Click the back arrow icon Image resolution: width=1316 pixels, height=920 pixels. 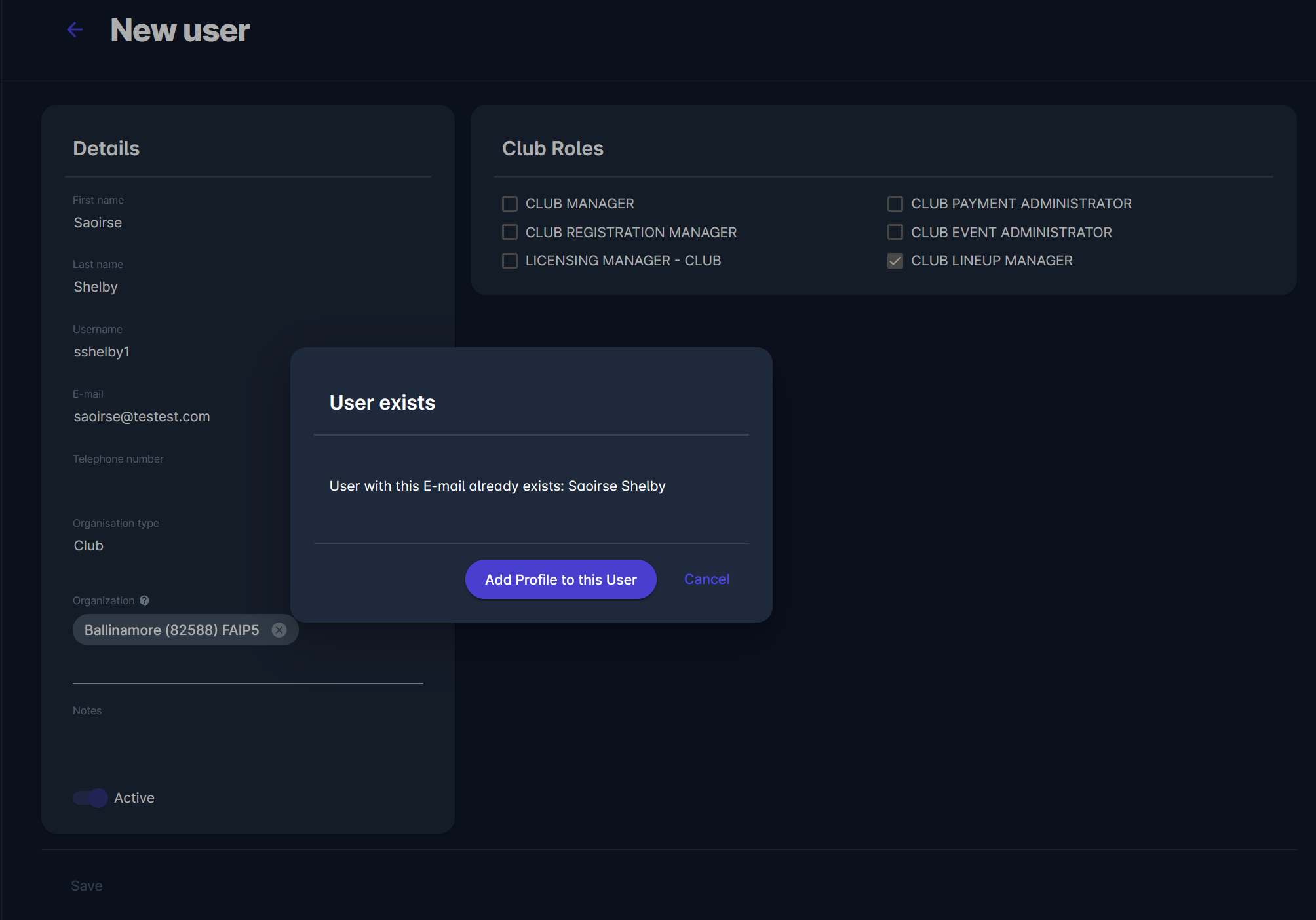tap(75, 29)
